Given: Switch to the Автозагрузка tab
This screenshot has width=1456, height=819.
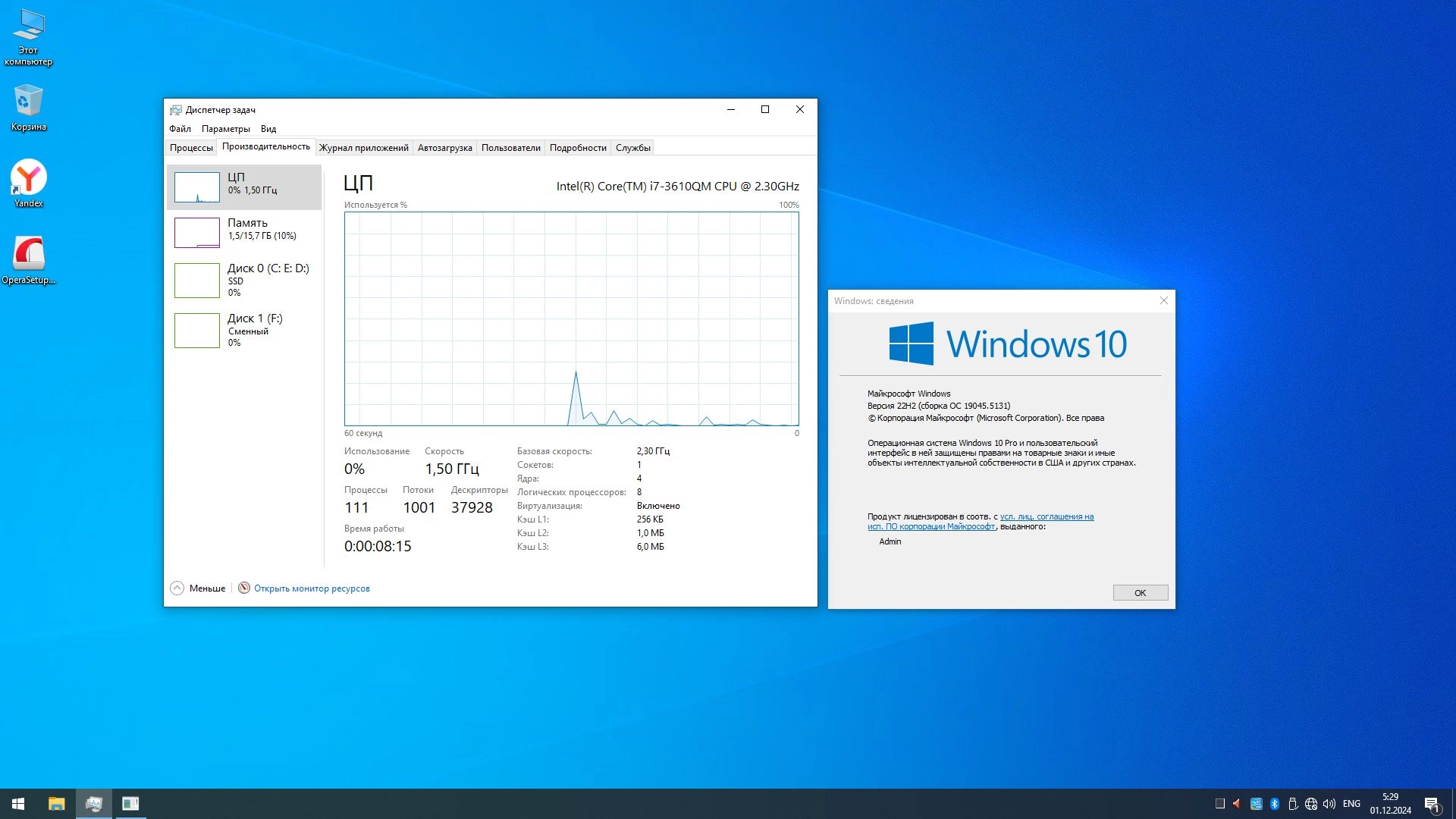Looking at the screenshot, I should (444, 148).
